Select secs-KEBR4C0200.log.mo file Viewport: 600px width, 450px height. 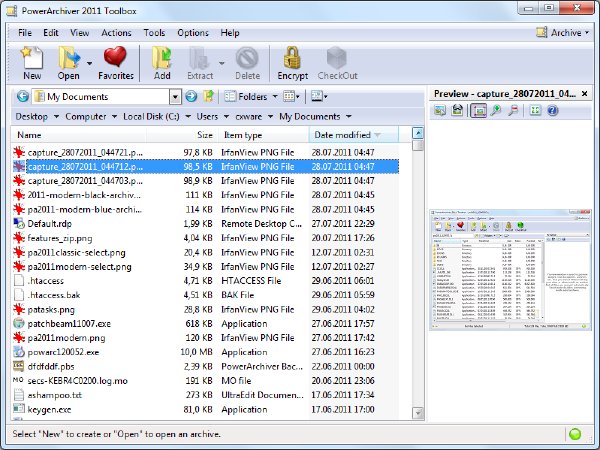(205, 381)
